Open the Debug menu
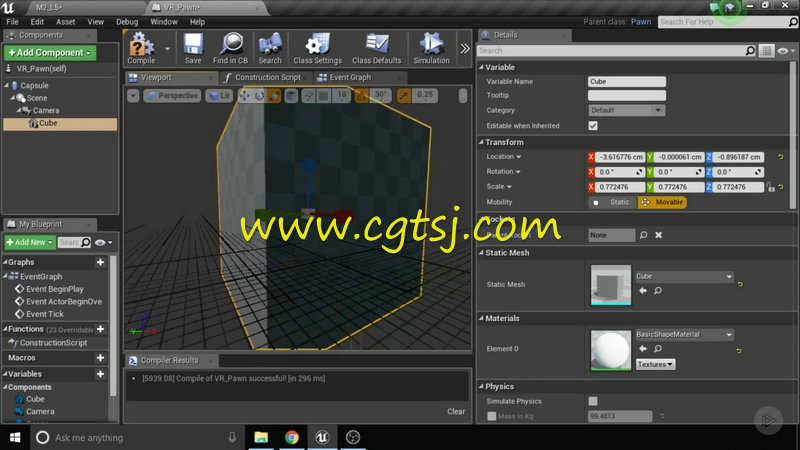Viewport: 800px width, 450px height. [127, 22]
